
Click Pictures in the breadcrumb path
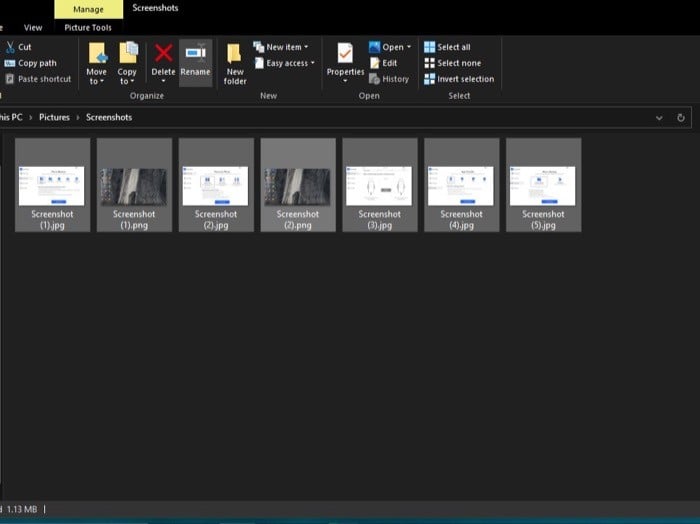coord(54,117)
